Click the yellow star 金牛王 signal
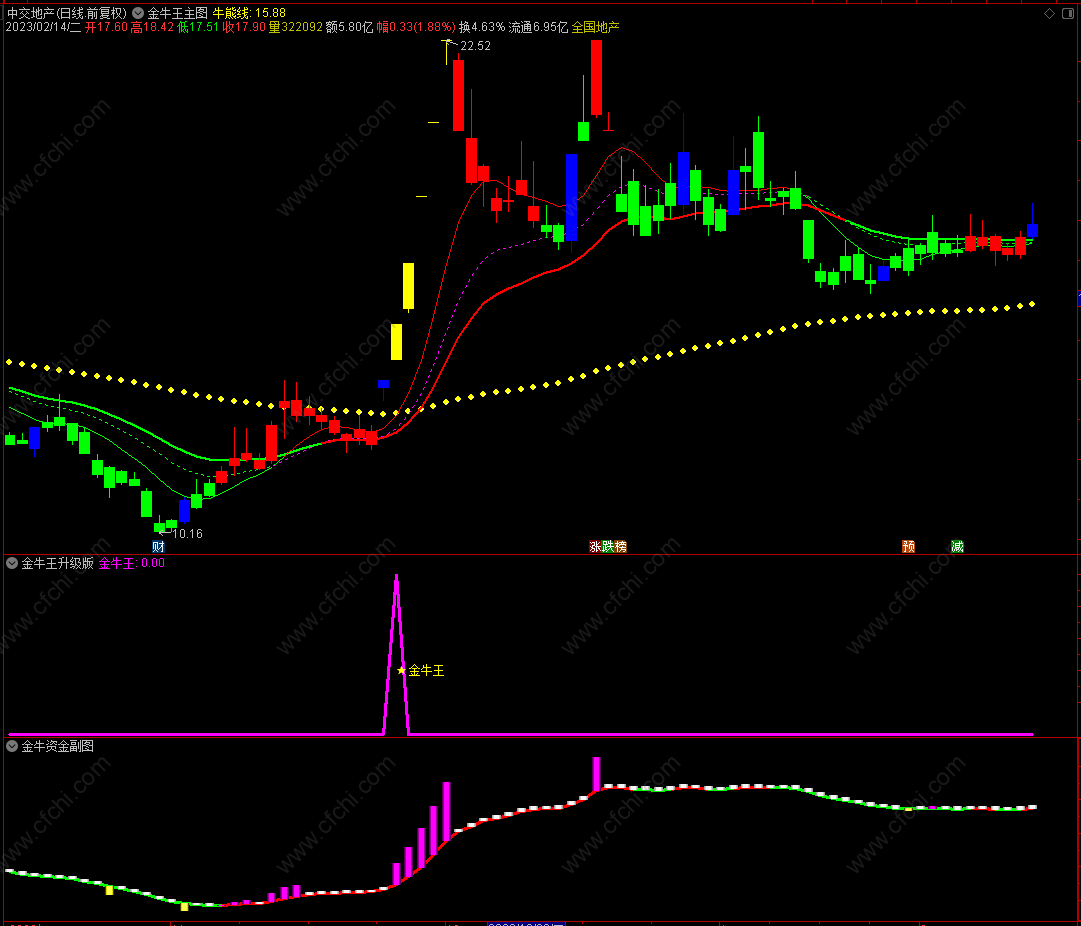This screenshot has height=926, width=1081. click(x=402, y=670)
